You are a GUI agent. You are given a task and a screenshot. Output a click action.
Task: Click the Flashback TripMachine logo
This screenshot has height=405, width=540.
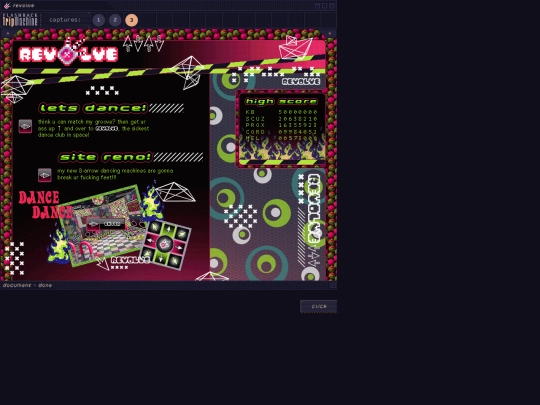(20, 20)
